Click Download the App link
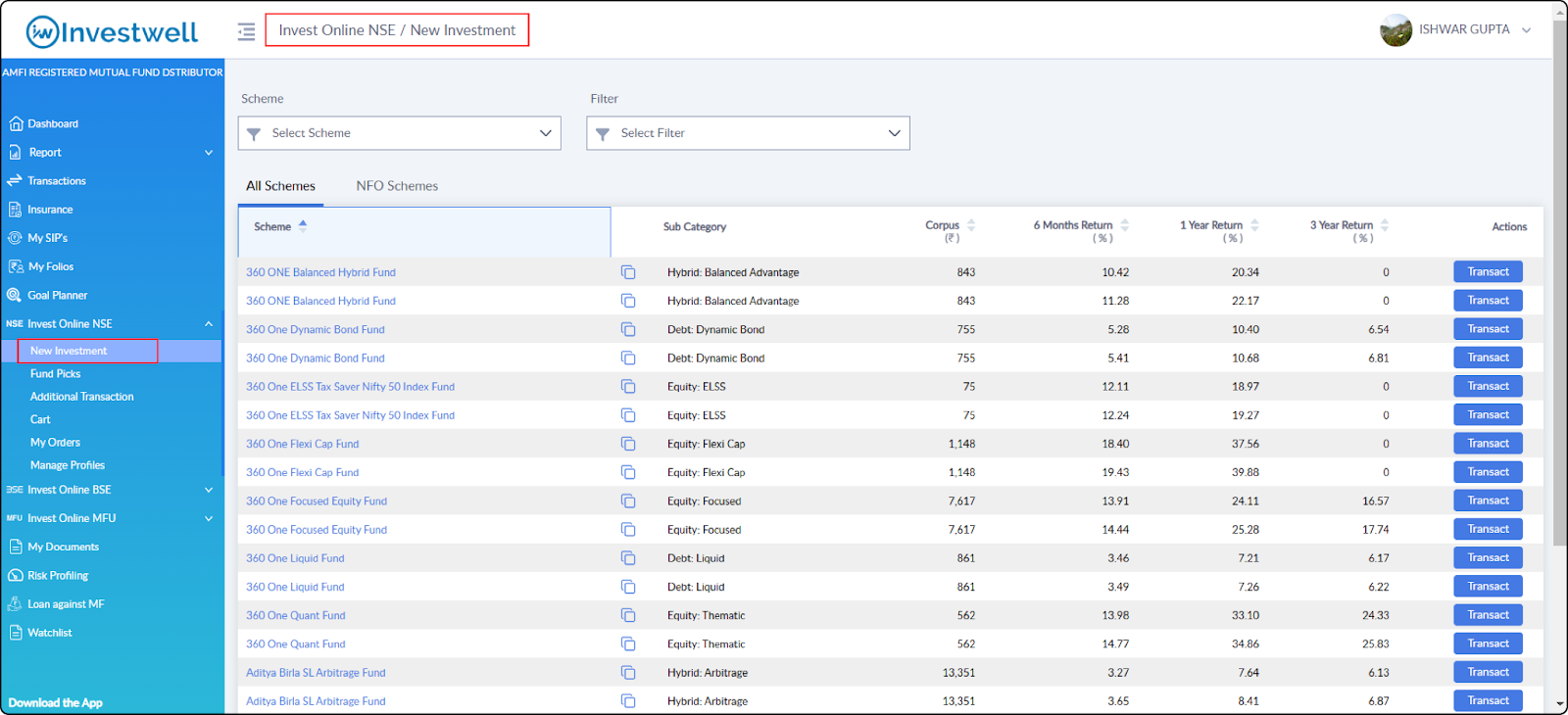Viewport: 1568px width, 715px height. 55,703
